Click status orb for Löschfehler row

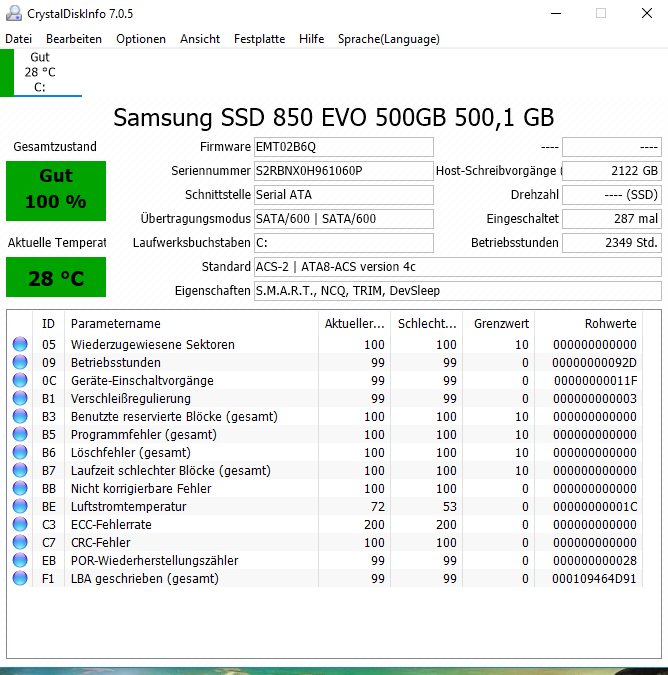pyautogui.click(x=20, y=452)
